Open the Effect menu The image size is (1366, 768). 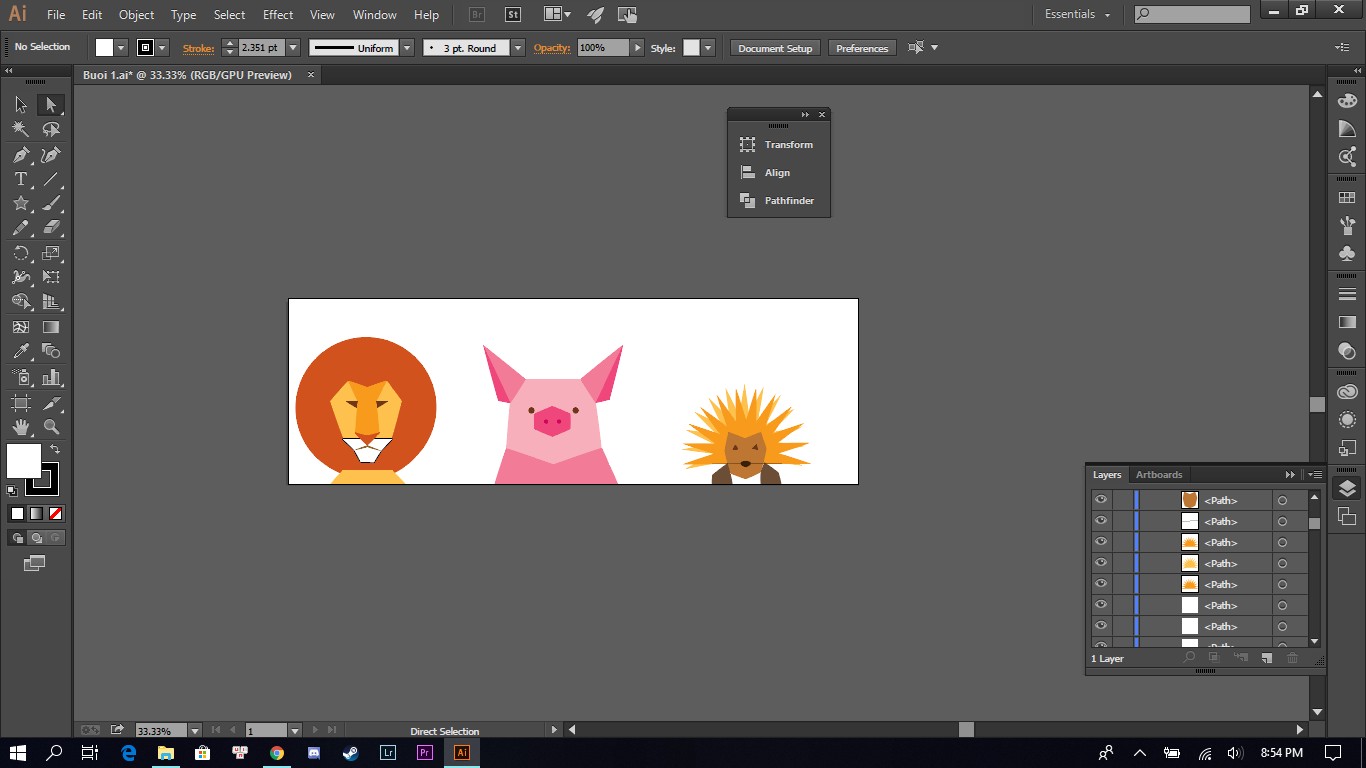[278, 15]
